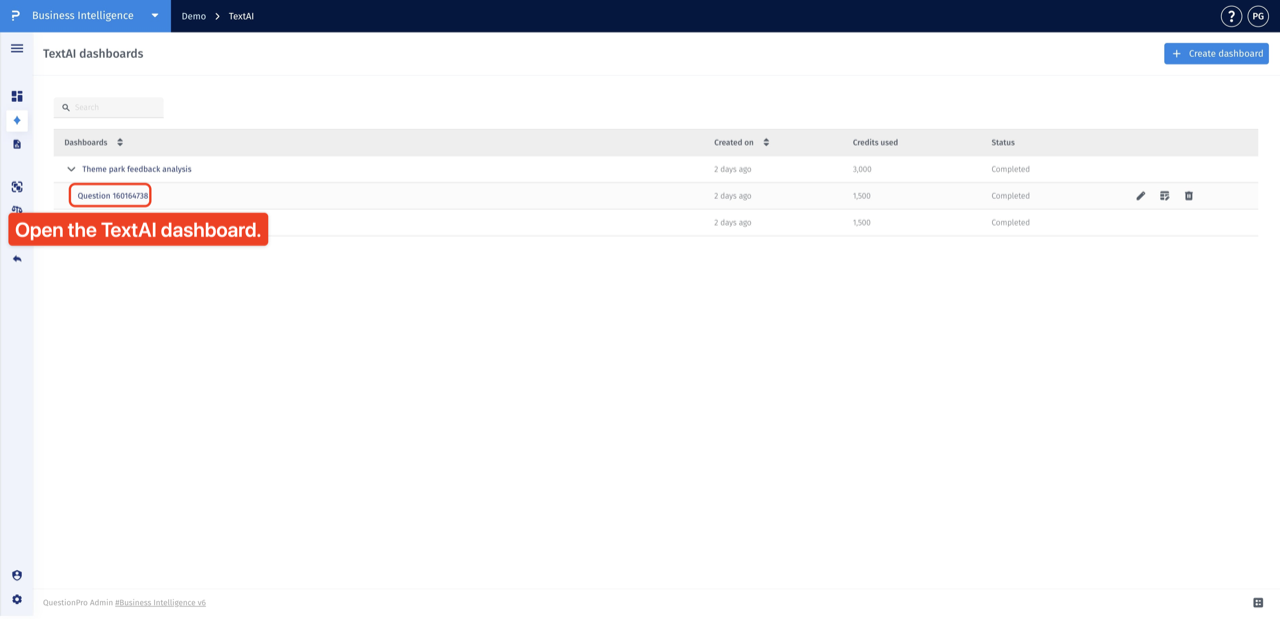1280x619 pixels.
Task: Click the scan-frame icon in the sidebar
Action: 17,187
